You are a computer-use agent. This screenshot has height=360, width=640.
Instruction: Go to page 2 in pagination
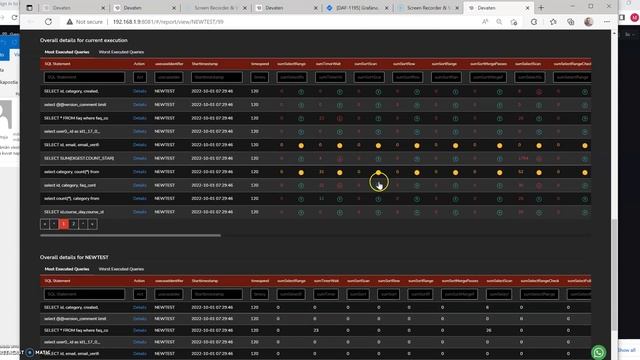(x=73, y=224)
